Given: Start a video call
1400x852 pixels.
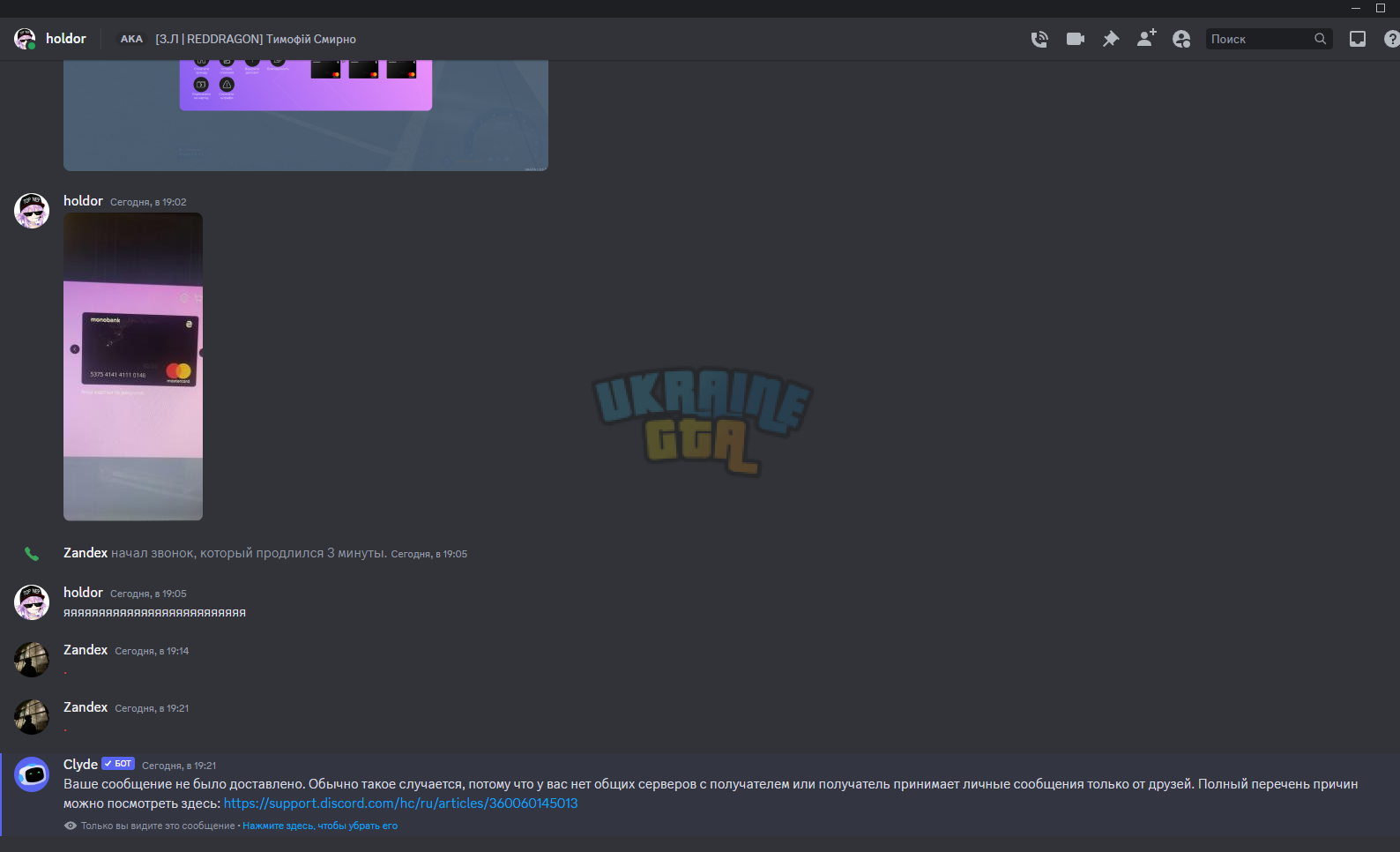Looking at the screenshot, I should (1076, 39).
